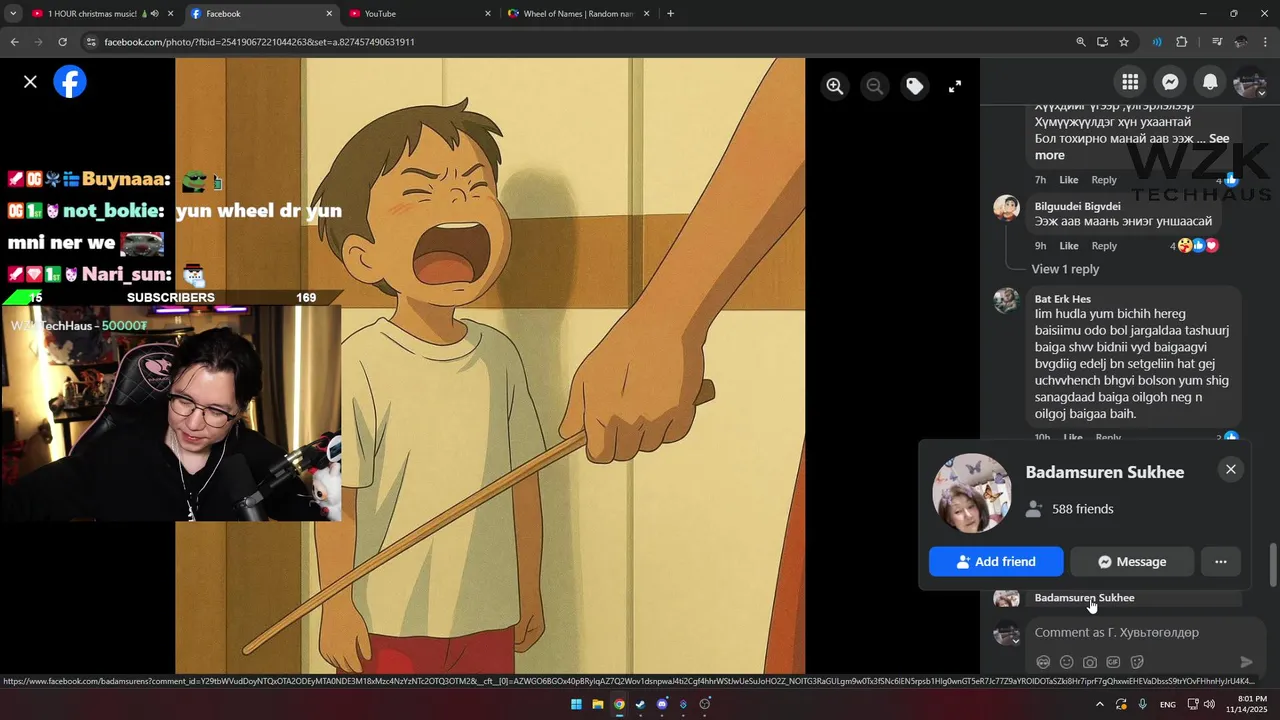Tag the photo using the tag icon
1280x720 pixels.
click(915, 87)
